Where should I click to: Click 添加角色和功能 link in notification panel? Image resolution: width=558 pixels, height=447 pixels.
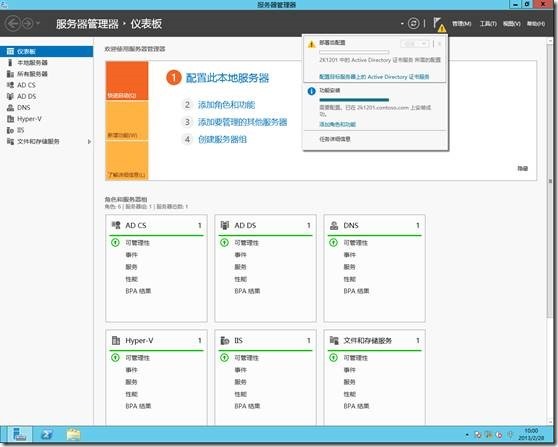pos(337,124)
